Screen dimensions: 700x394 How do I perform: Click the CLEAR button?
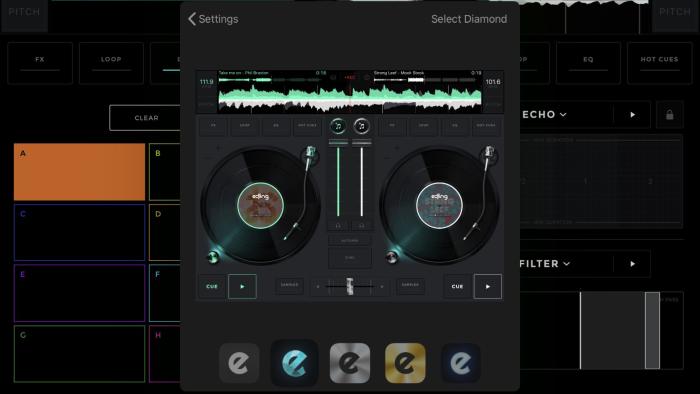click(x=146, y=118)
